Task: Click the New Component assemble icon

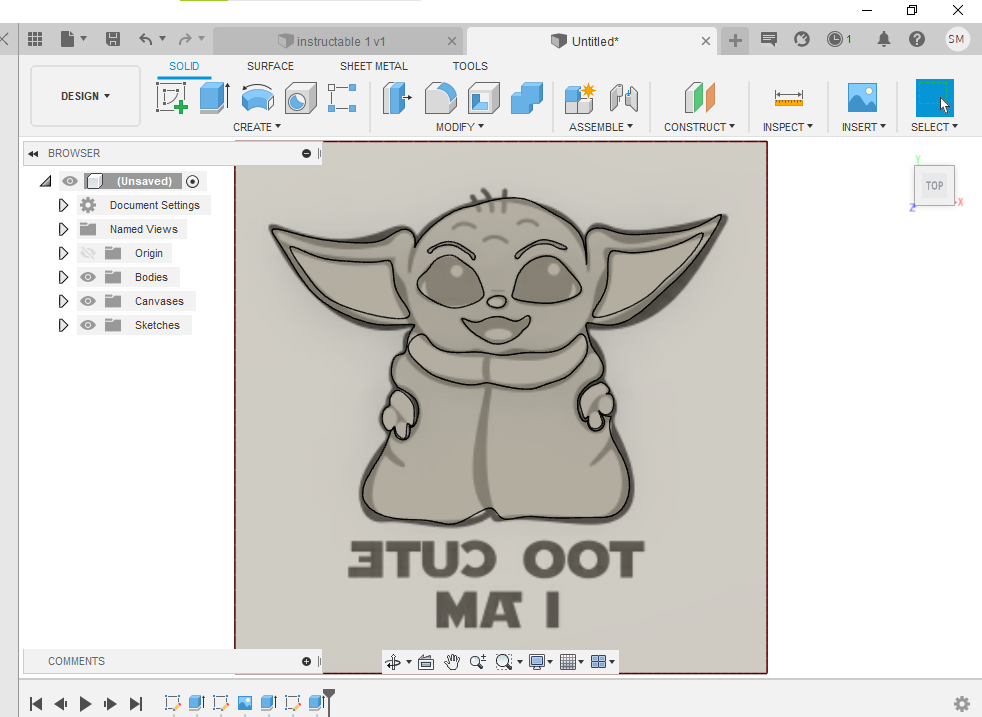Action: (x=580, y=98)
